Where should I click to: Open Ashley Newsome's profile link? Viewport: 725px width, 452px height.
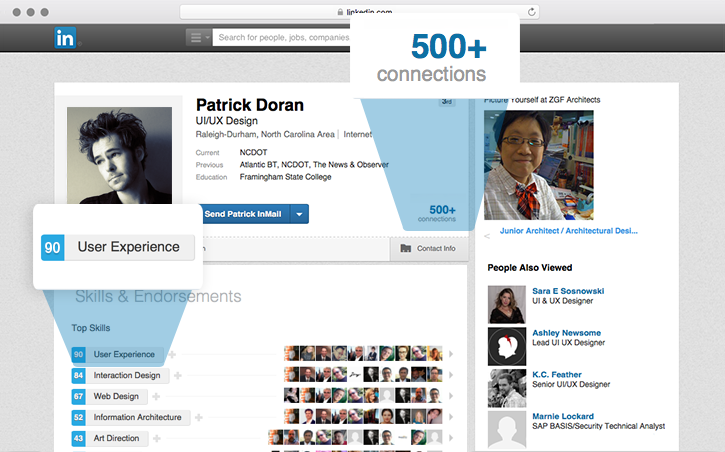tap(566, 333)
